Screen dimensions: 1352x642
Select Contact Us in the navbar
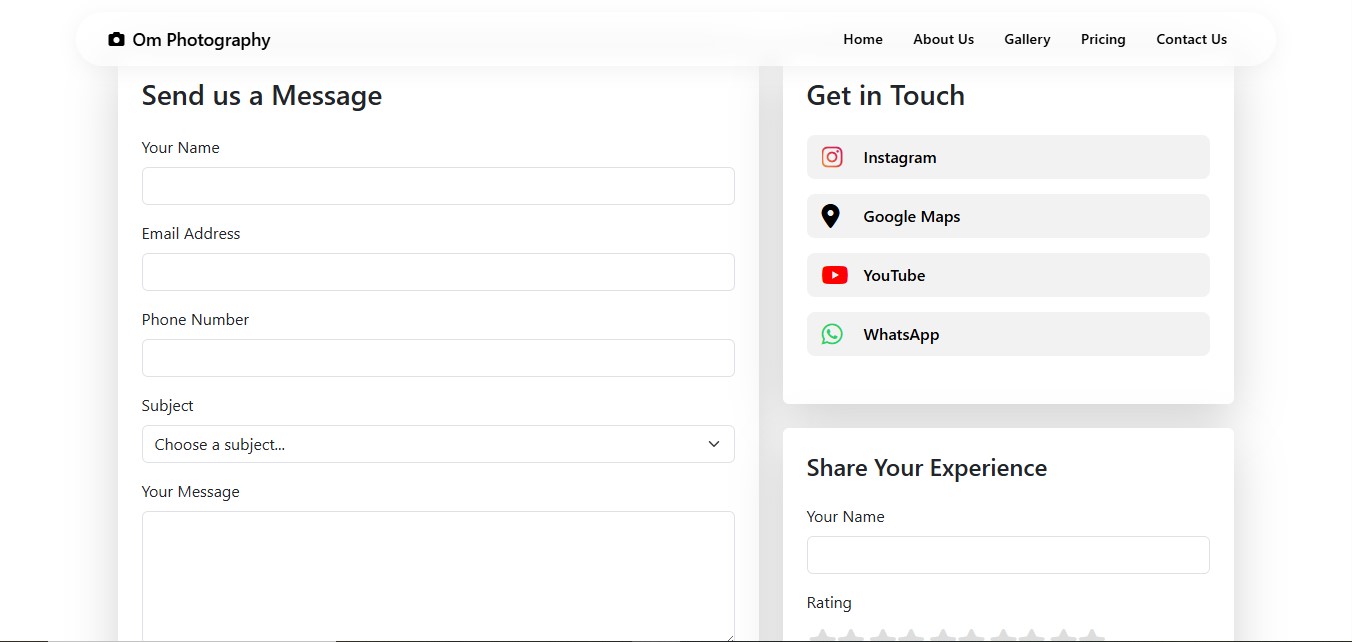point(1191,40)
